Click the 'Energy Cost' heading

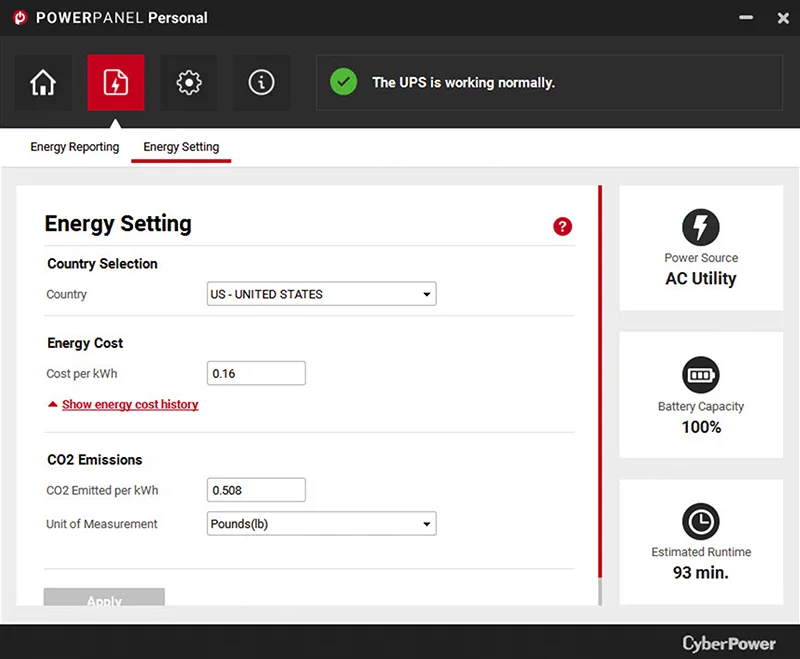(85, 343)
